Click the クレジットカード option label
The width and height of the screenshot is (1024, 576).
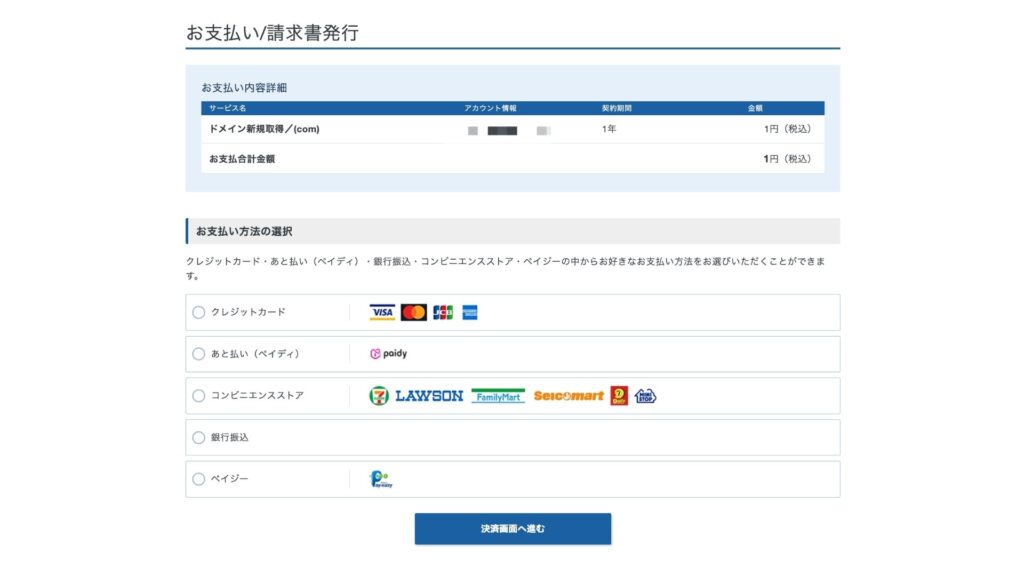point(248,312)
